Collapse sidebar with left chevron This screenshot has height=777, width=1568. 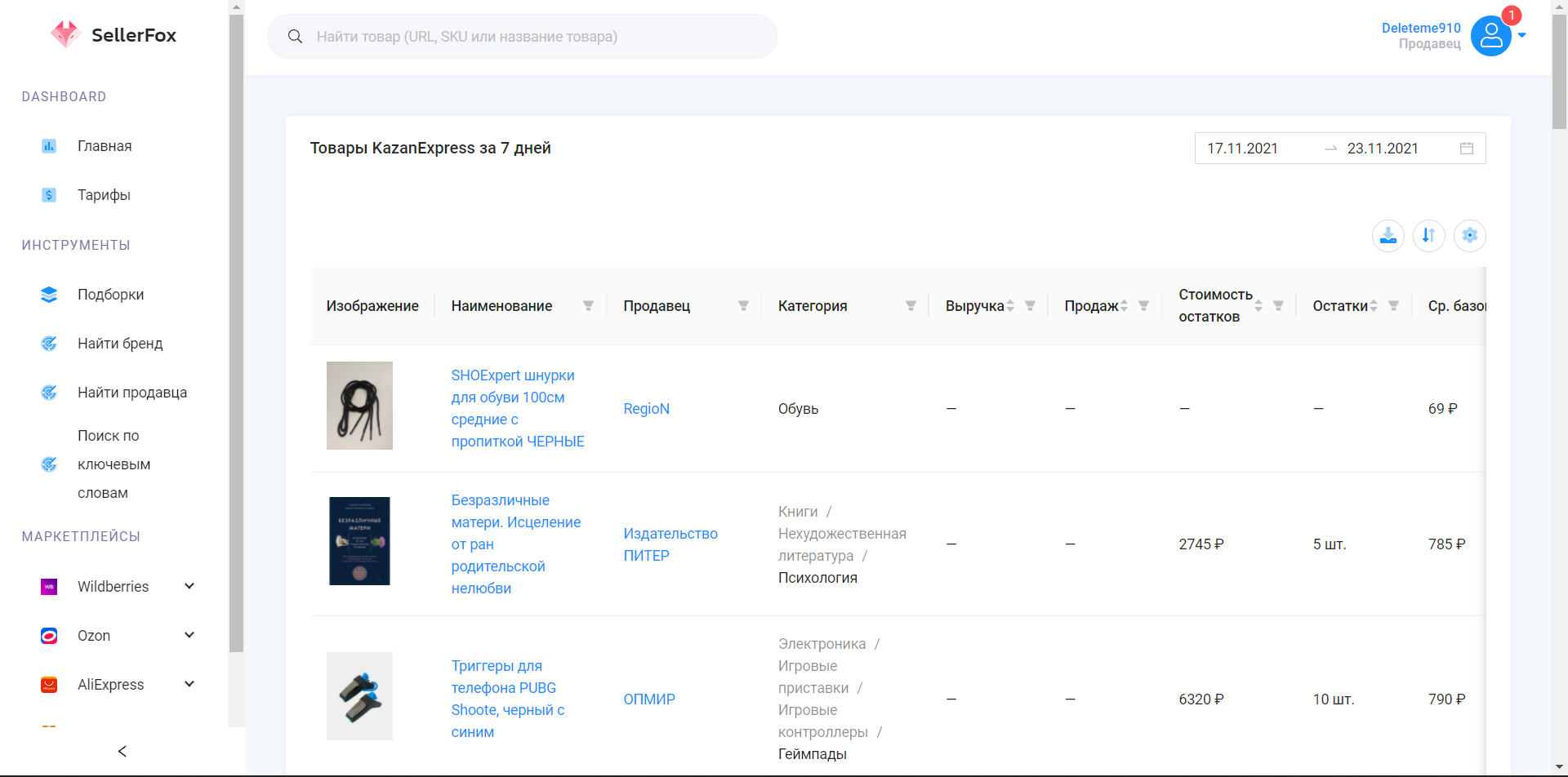(122, 751)
